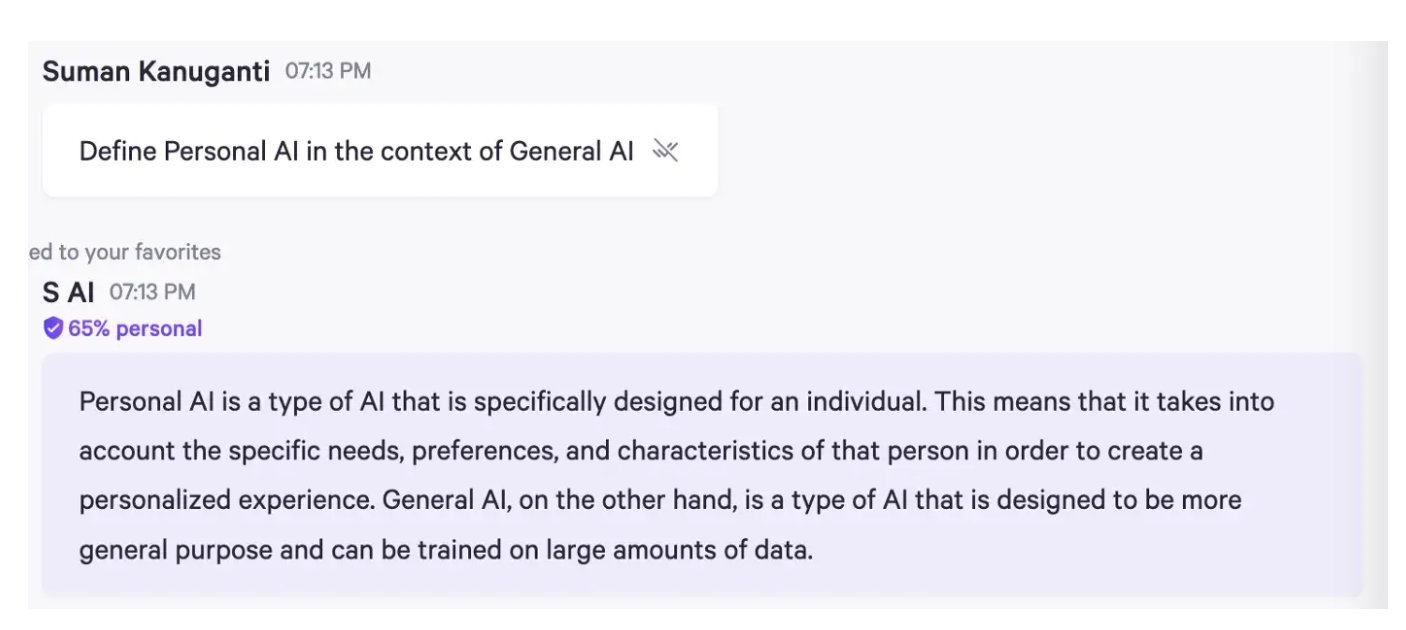This screenshot has height=630, width=1406.
Task: Click the Suman Kanuganti sender name
Action: [156, 71]
